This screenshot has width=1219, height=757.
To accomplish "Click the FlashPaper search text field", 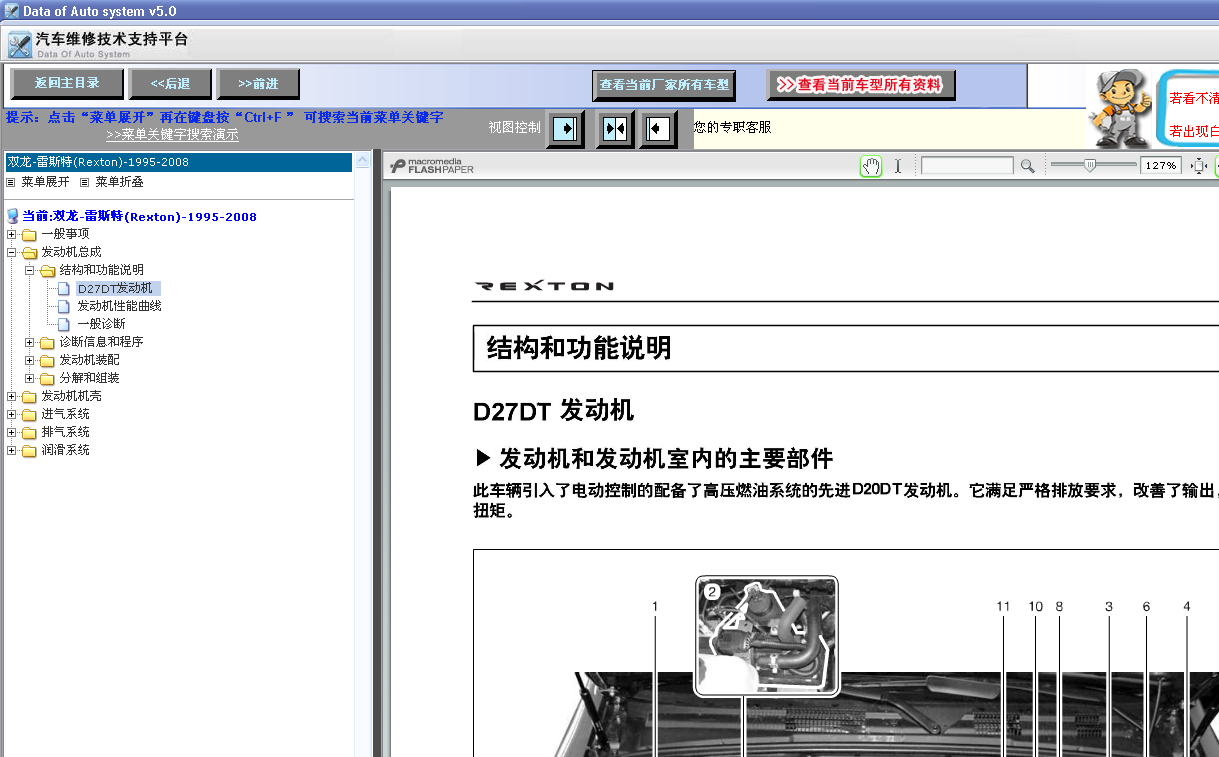I will click(967, 166).
